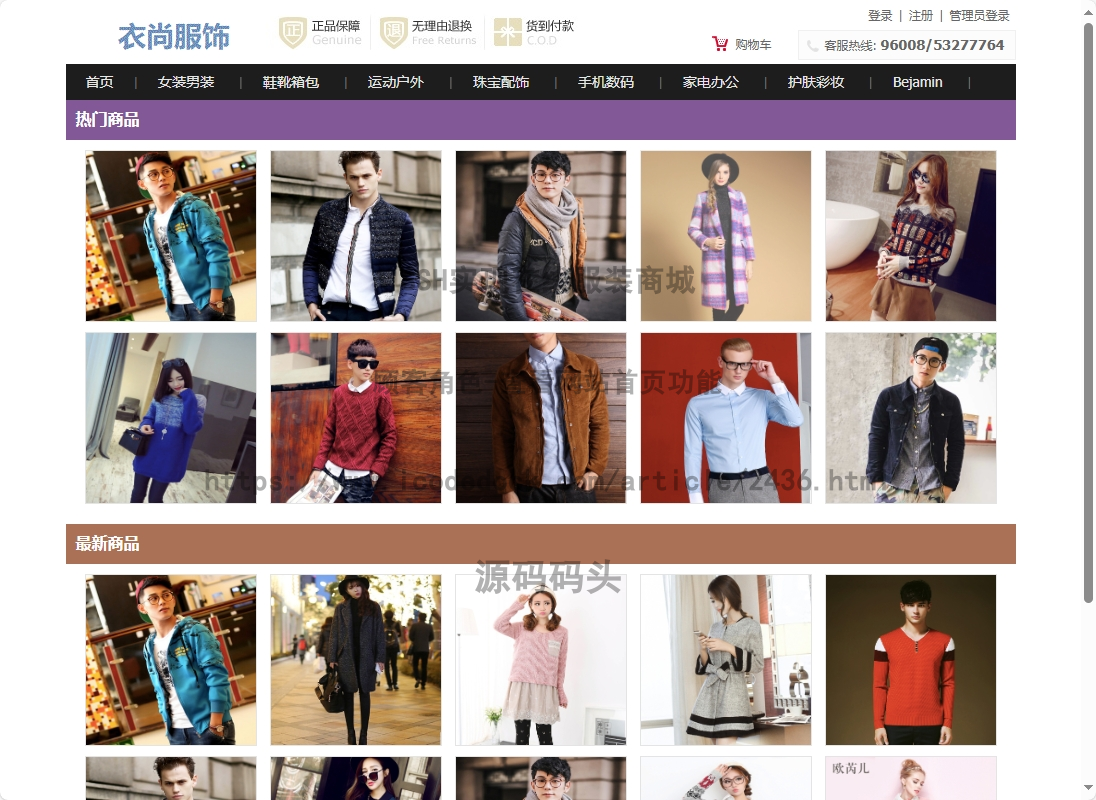The width and height of the screenshot is (1096, 800).
Task: Open the blue sweater woman product
Action: coord(171,418)
